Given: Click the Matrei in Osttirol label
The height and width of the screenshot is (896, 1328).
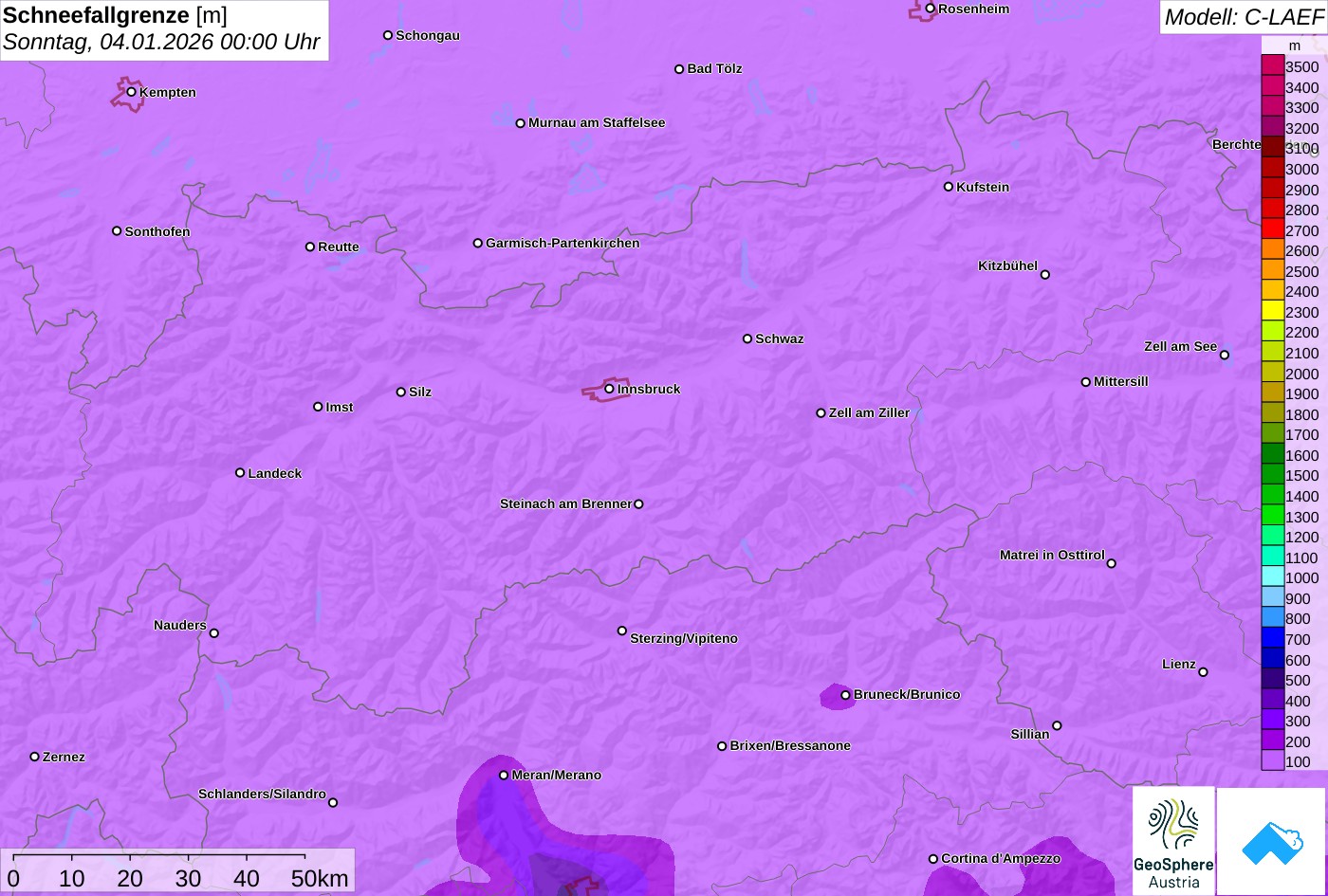Looking at the screenshot, I should tap(1052, 555).
